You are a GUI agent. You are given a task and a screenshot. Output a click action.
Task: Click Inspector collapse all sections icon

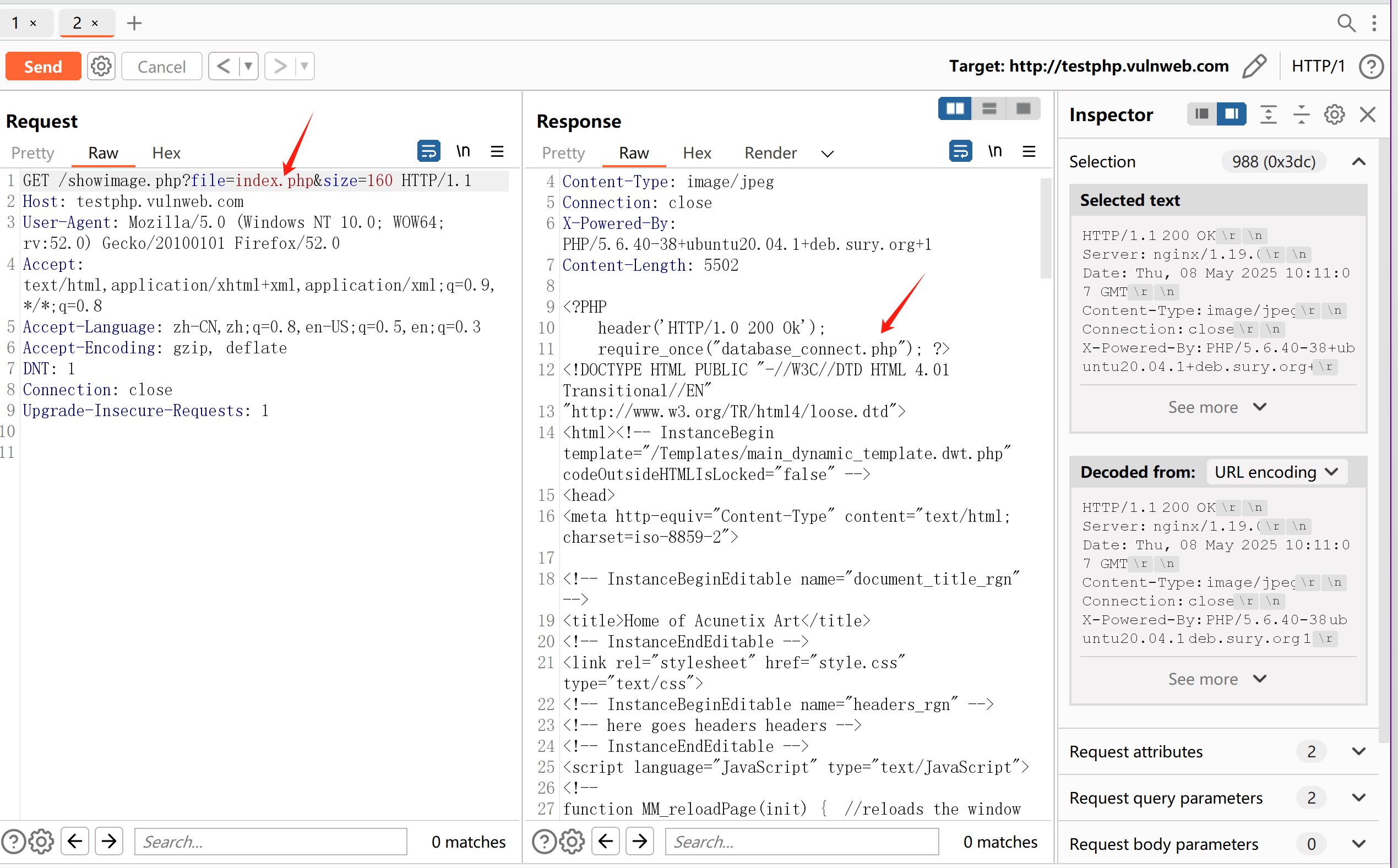point(1301,115)
